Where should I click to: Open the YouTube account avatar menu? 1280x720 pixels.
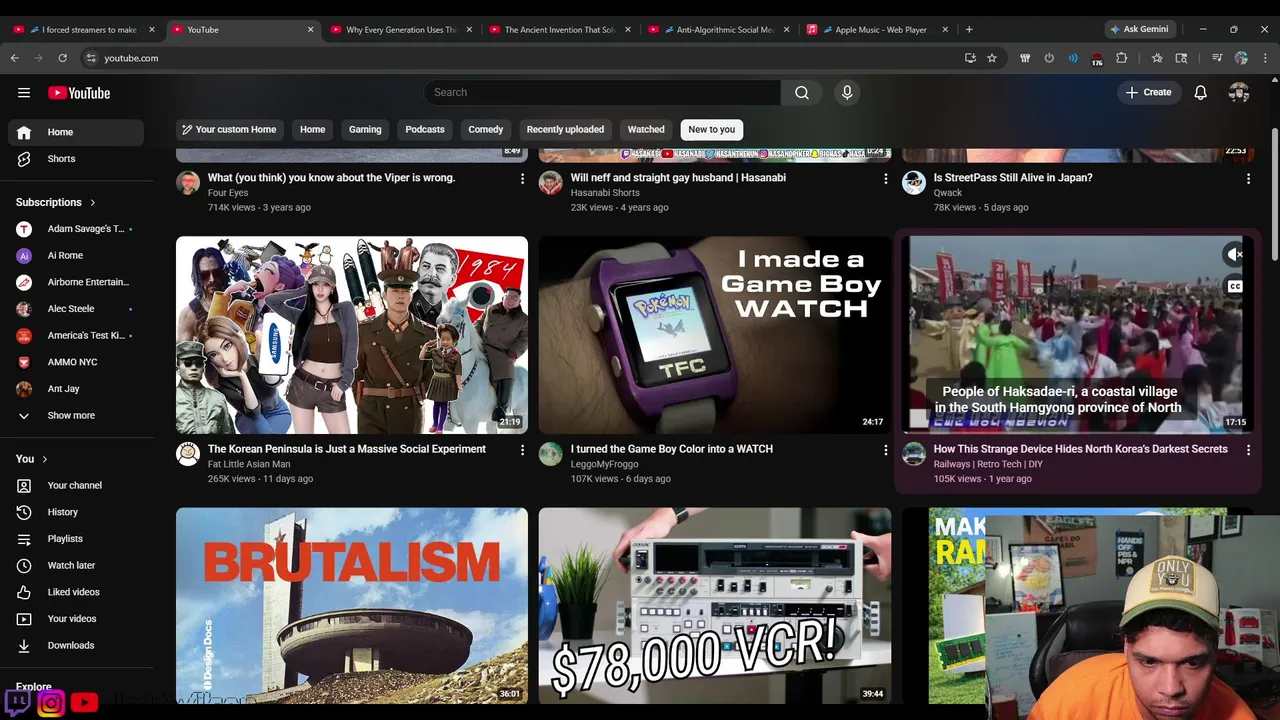click(1239, 92)
